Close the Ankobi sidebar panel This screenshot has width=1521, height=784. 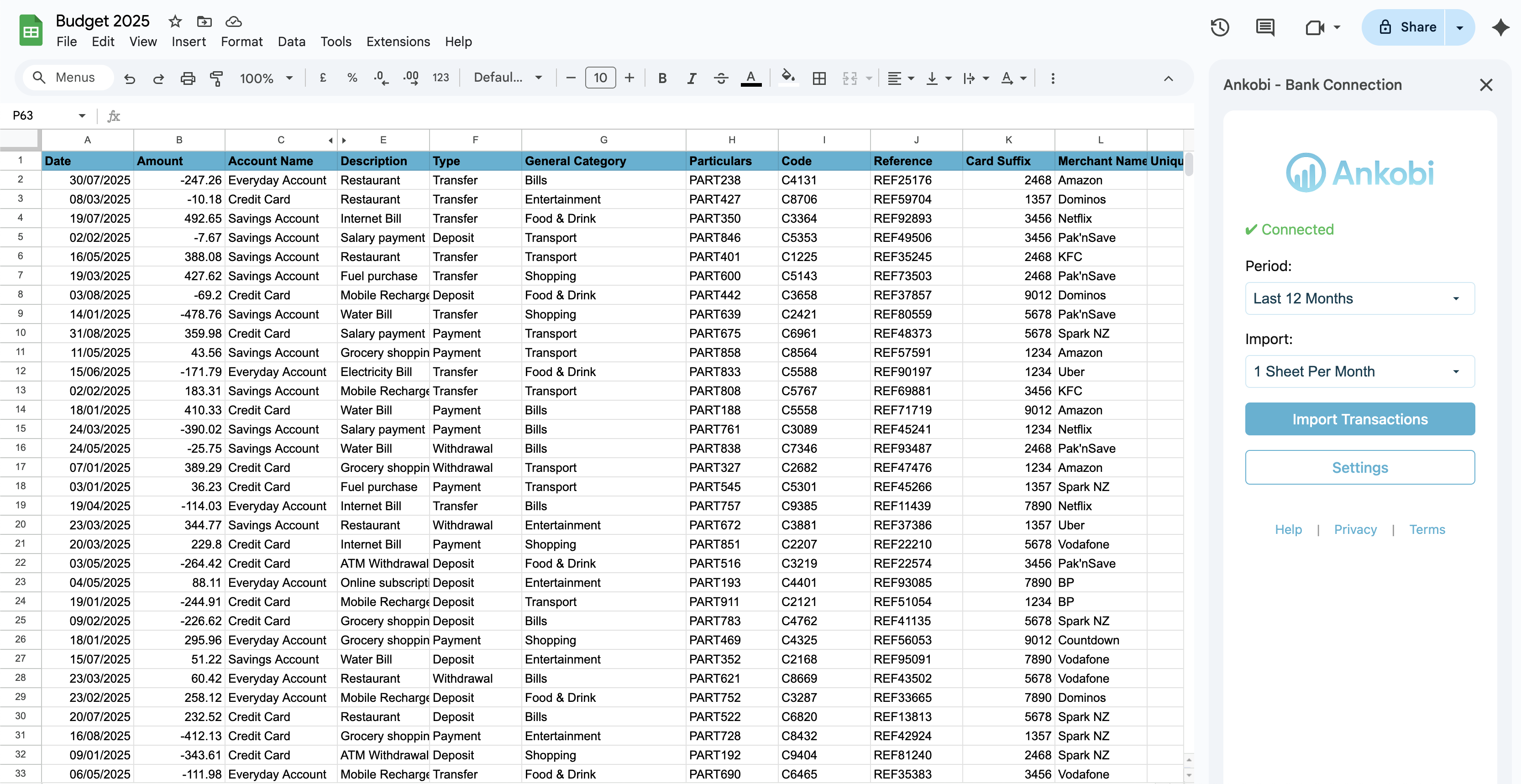click(1486, 85)
